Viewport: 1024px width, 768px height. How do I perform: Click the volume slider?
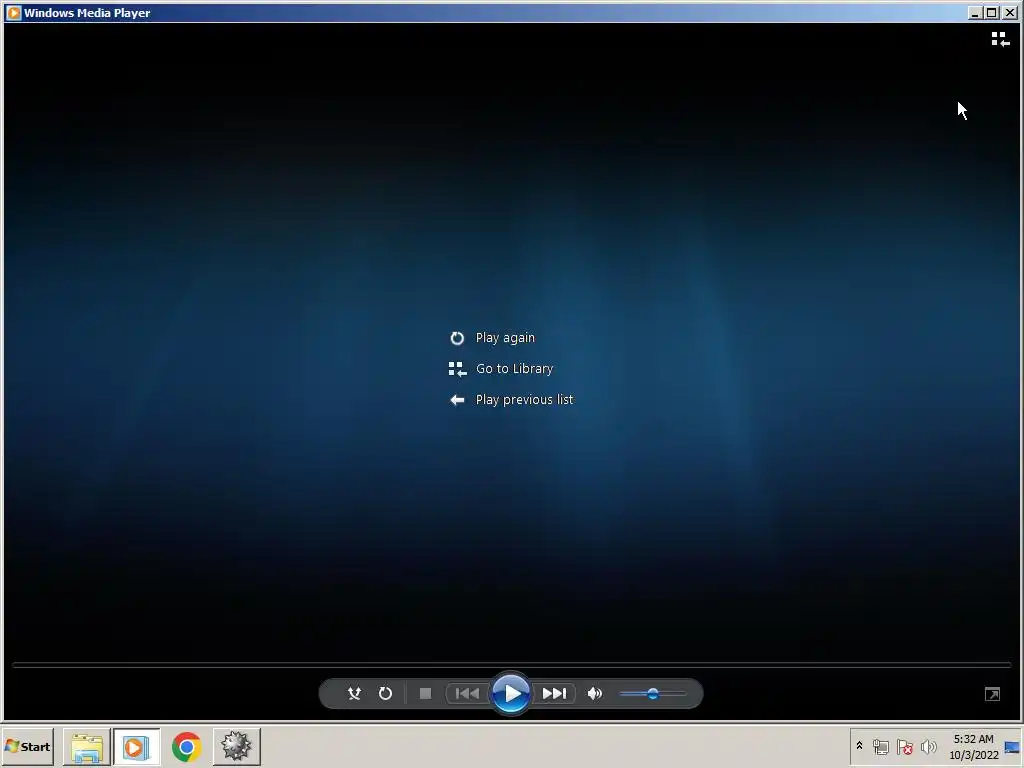[x=652, y=694]
